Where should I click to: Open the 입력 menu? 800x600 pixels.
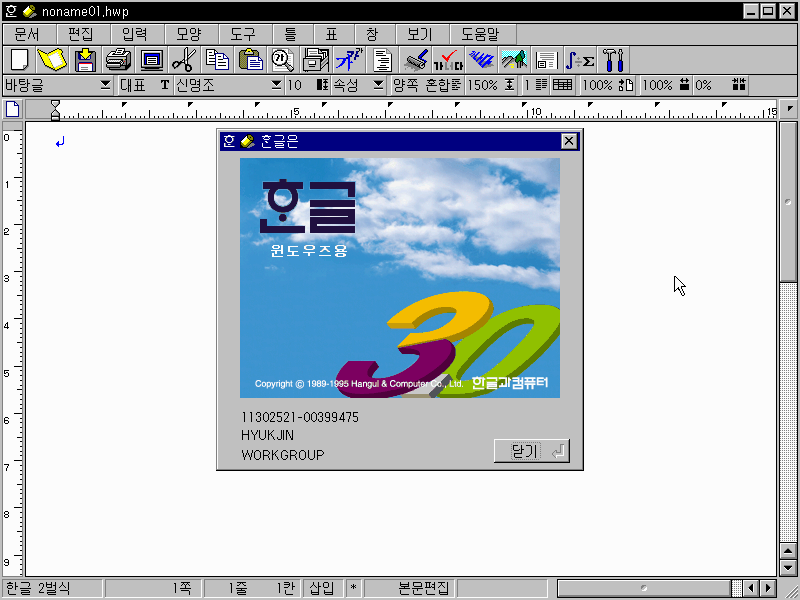(135, 34)
